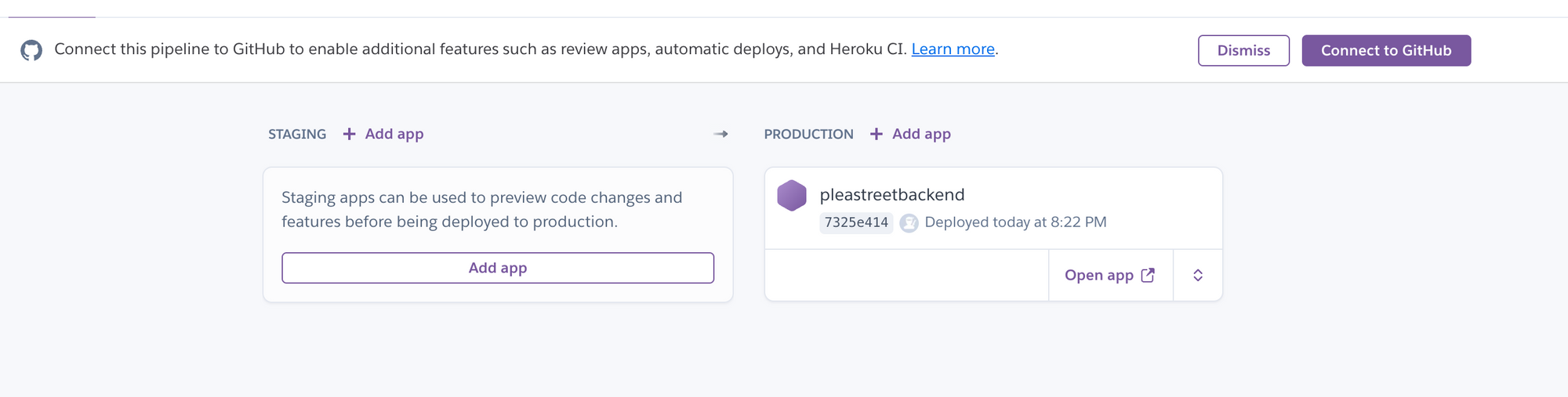Image resolution: width=1568 pixels, height=397 pixels.
Task: Click the external link icon by Open app
Action: click(x=1148, y=275)
